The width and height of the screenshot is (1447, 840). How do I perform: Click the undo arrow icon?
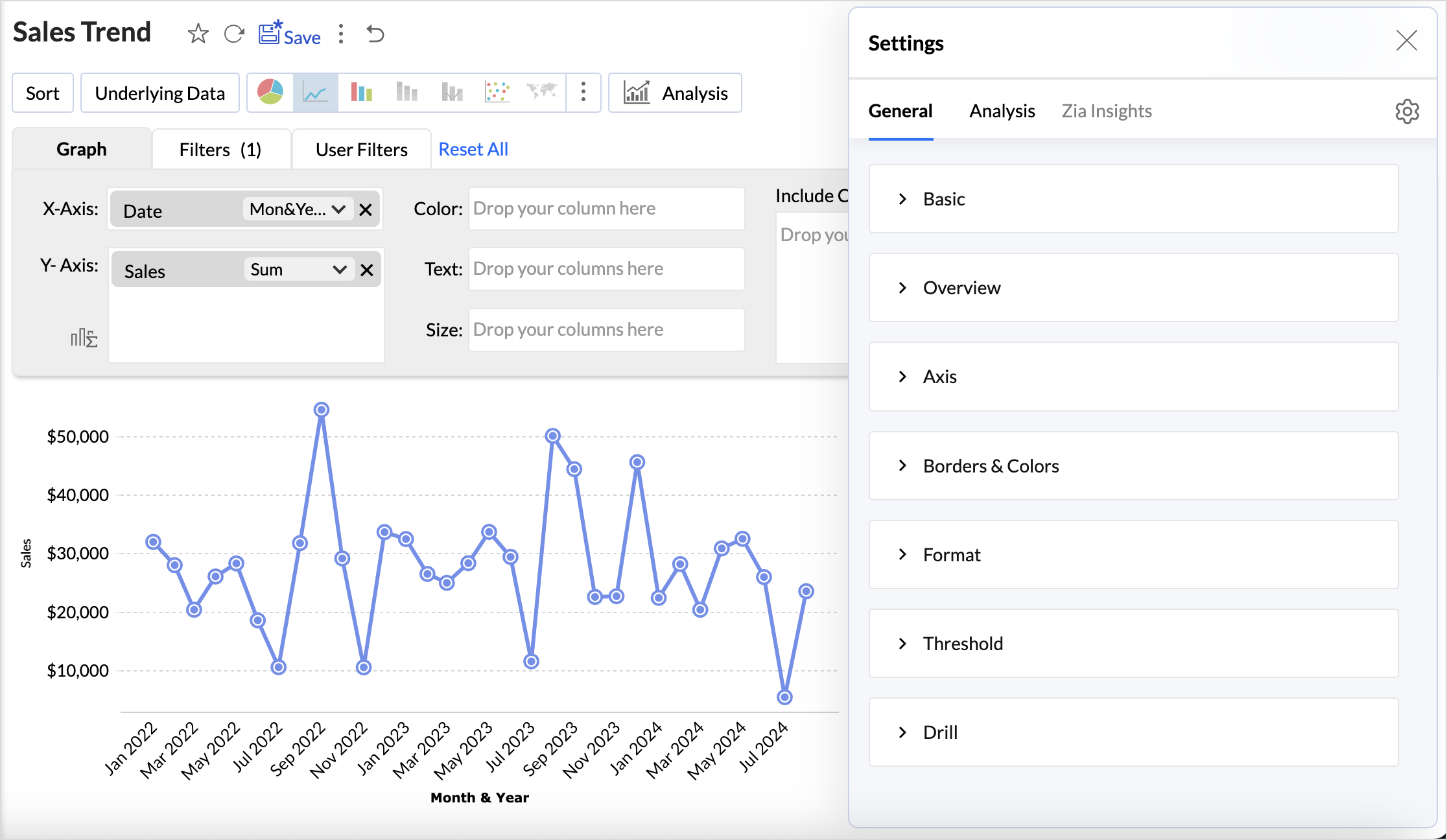point(375,34)
